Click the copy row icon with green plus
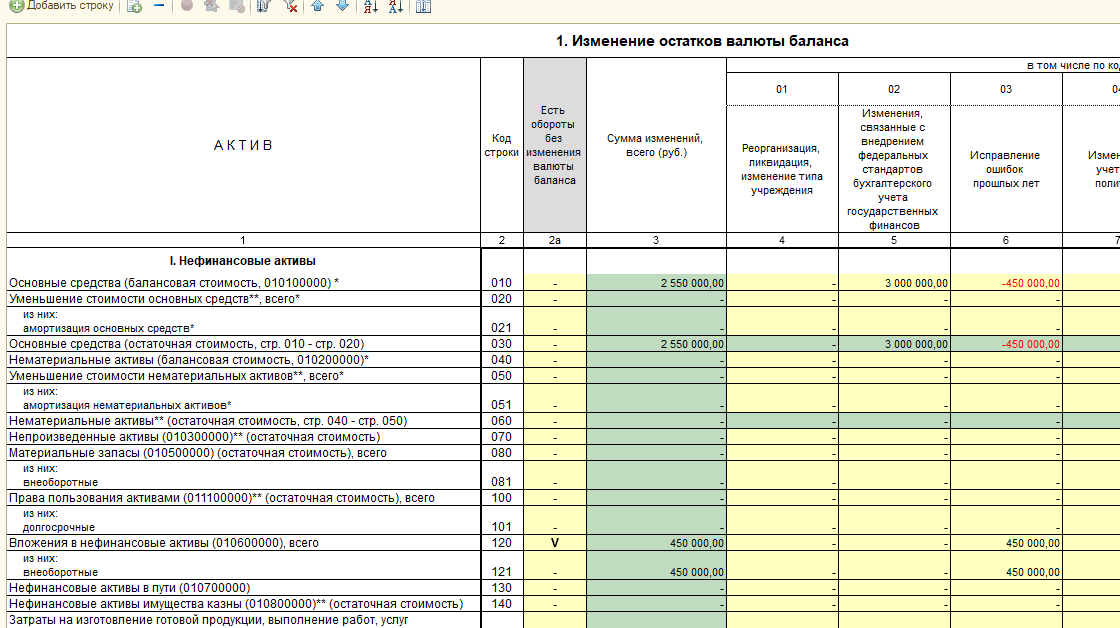The image size is (1120, 628). click(x=134, y=6)
